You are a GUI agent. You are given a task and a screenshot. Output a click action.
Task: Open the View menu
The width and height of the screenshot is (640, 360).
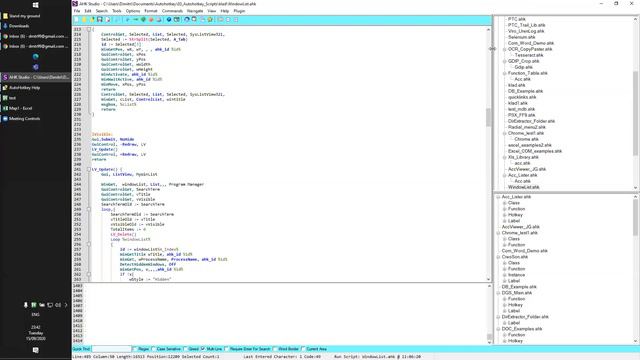[211, 11]
